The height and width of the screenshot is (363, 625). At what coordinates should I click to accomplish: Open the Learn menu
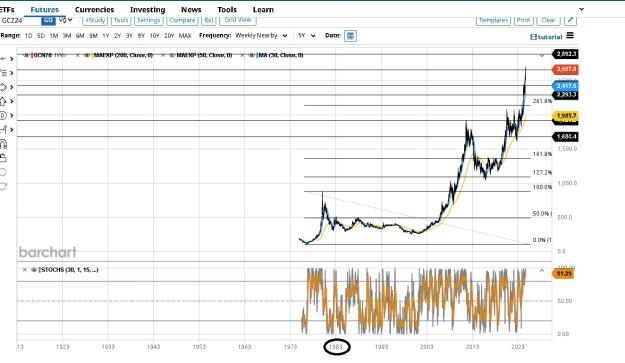pyautogui.click(x=263, y=9)
